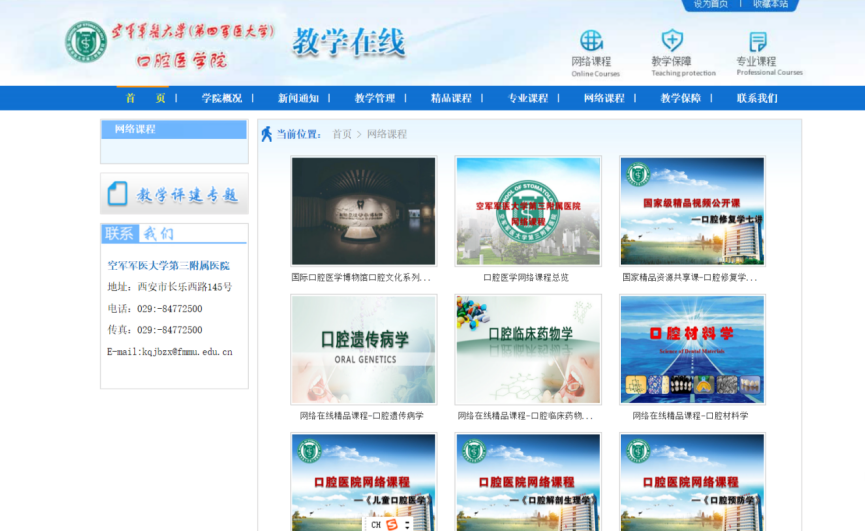Click the 专业课程 Professional Courses document icon

coord(758,41)
